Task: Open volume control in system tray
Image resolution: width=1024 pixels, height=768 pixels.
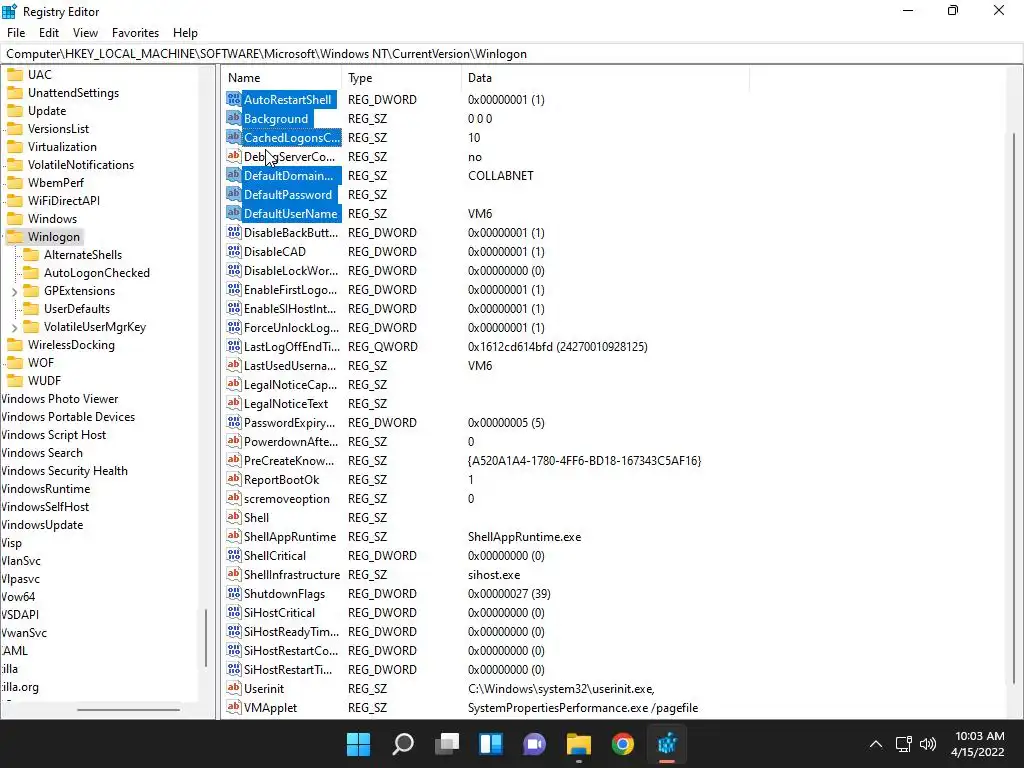Action: [x=927, y=744]
